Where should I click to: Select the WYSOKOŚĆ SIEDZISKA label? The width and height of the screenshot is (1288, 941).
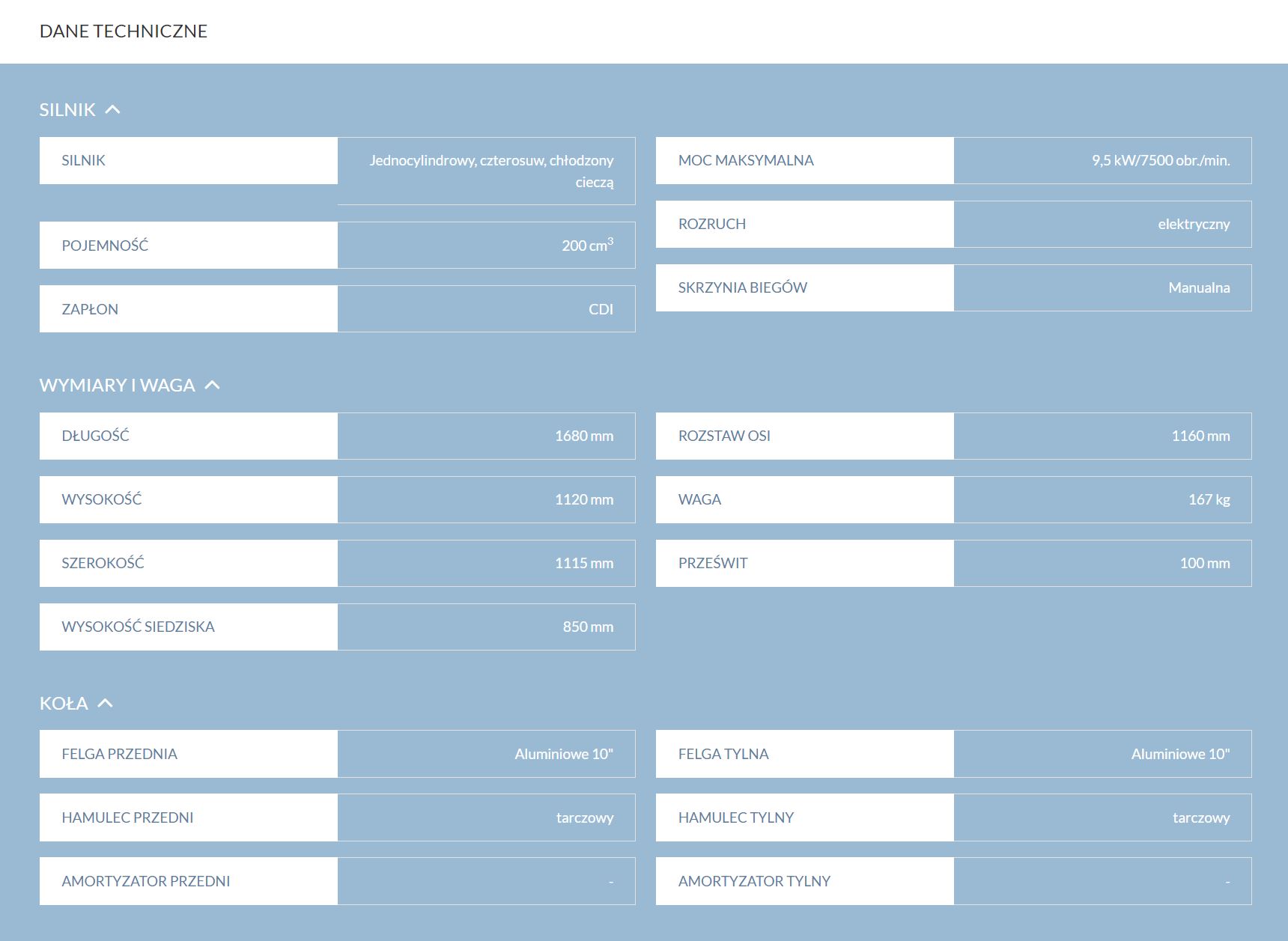click(x=189, y=627)
